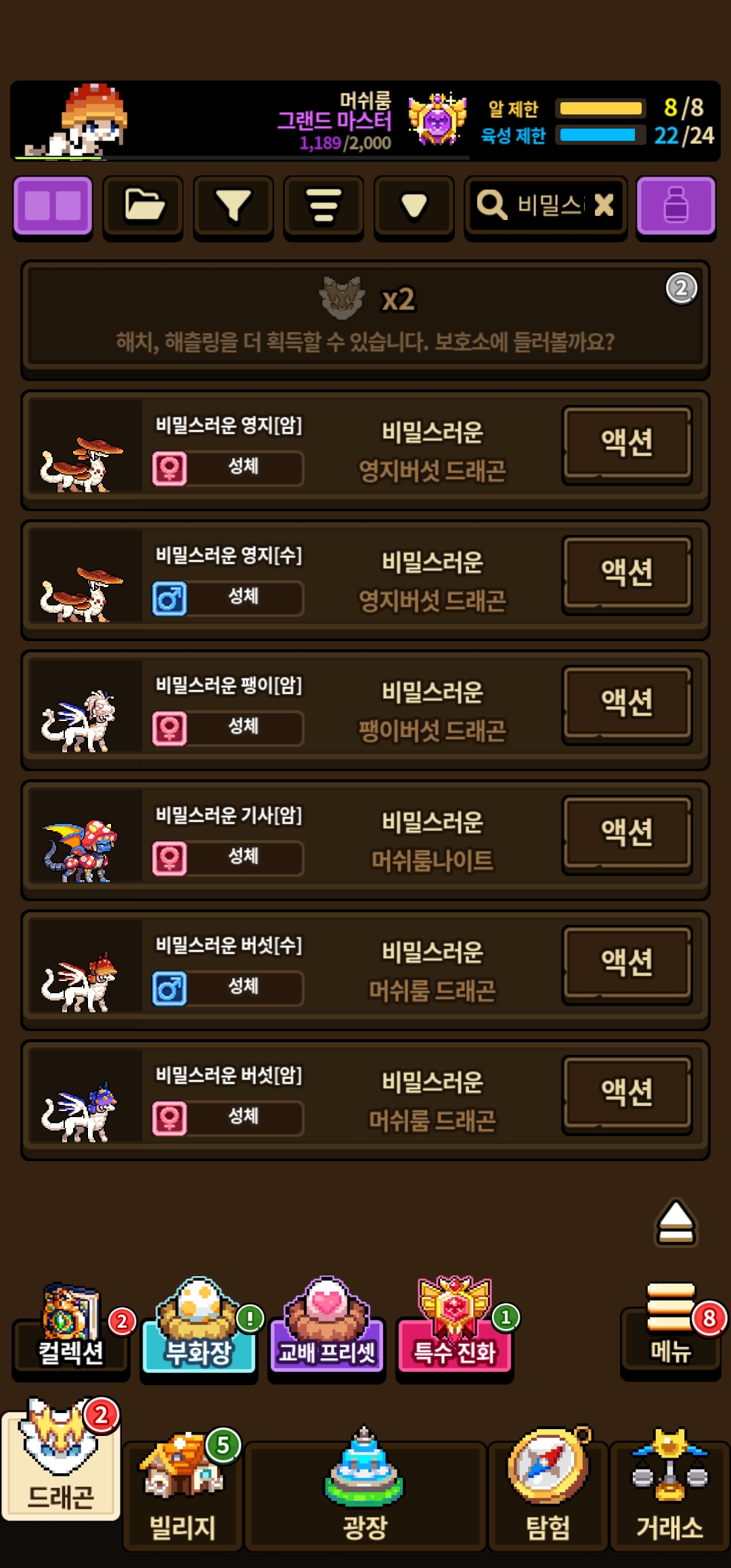
Task: Clear the search text with X
Action: pos(604,204)
